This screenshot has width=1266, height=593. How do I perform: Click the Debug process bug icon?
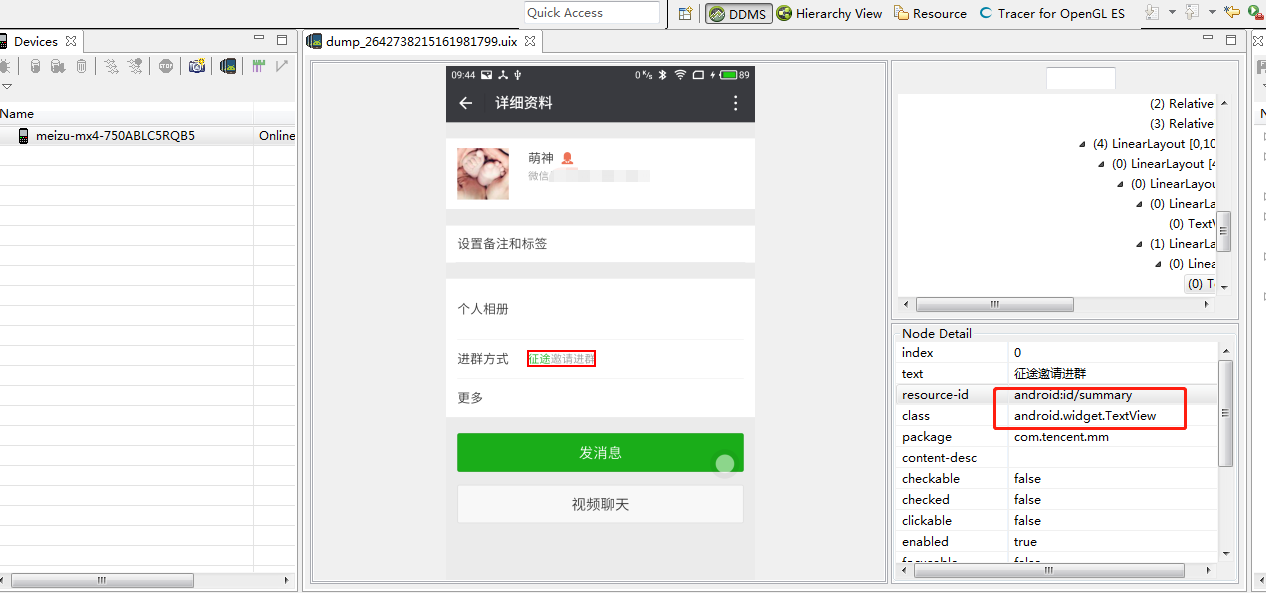pyautogui.click(x=5, y=66)
